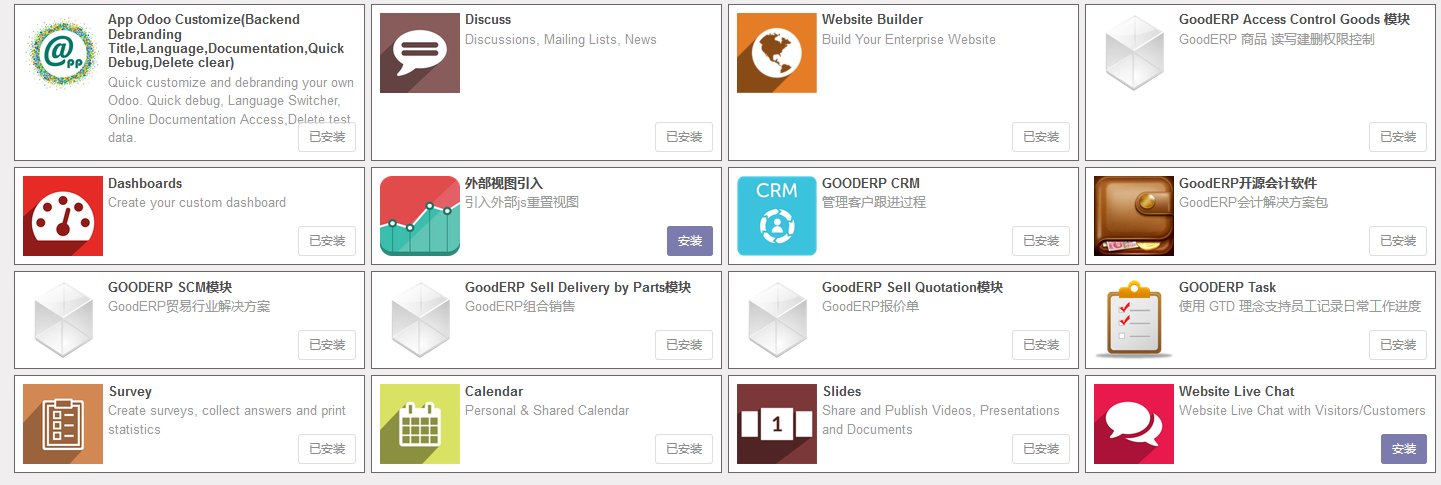This screenshot has height=485, width=1441.
Task: Click 已安装 button on Dashboards card
Action: [x=327, y=241]
